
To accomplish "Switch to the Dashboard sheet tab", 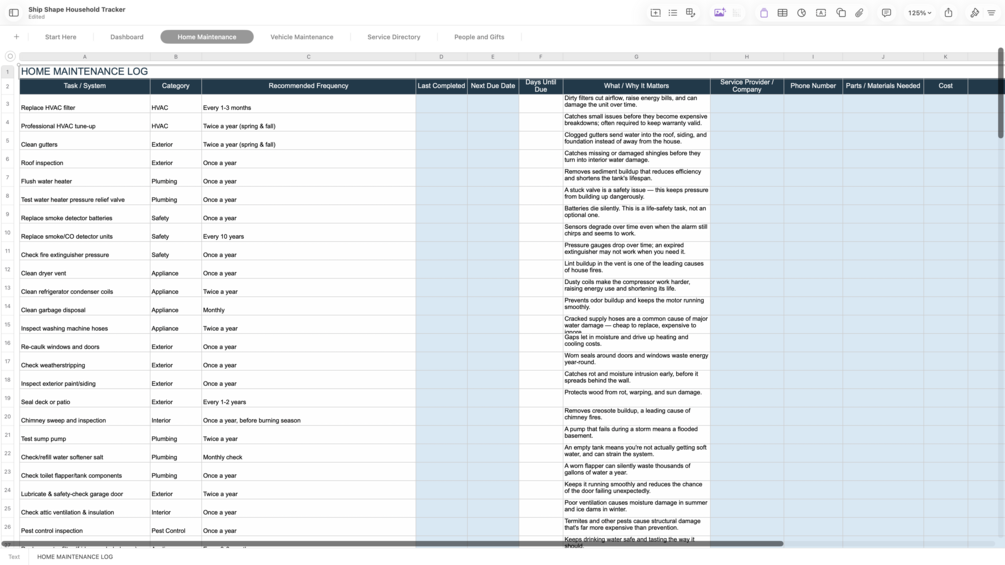I will coord(127,37).
